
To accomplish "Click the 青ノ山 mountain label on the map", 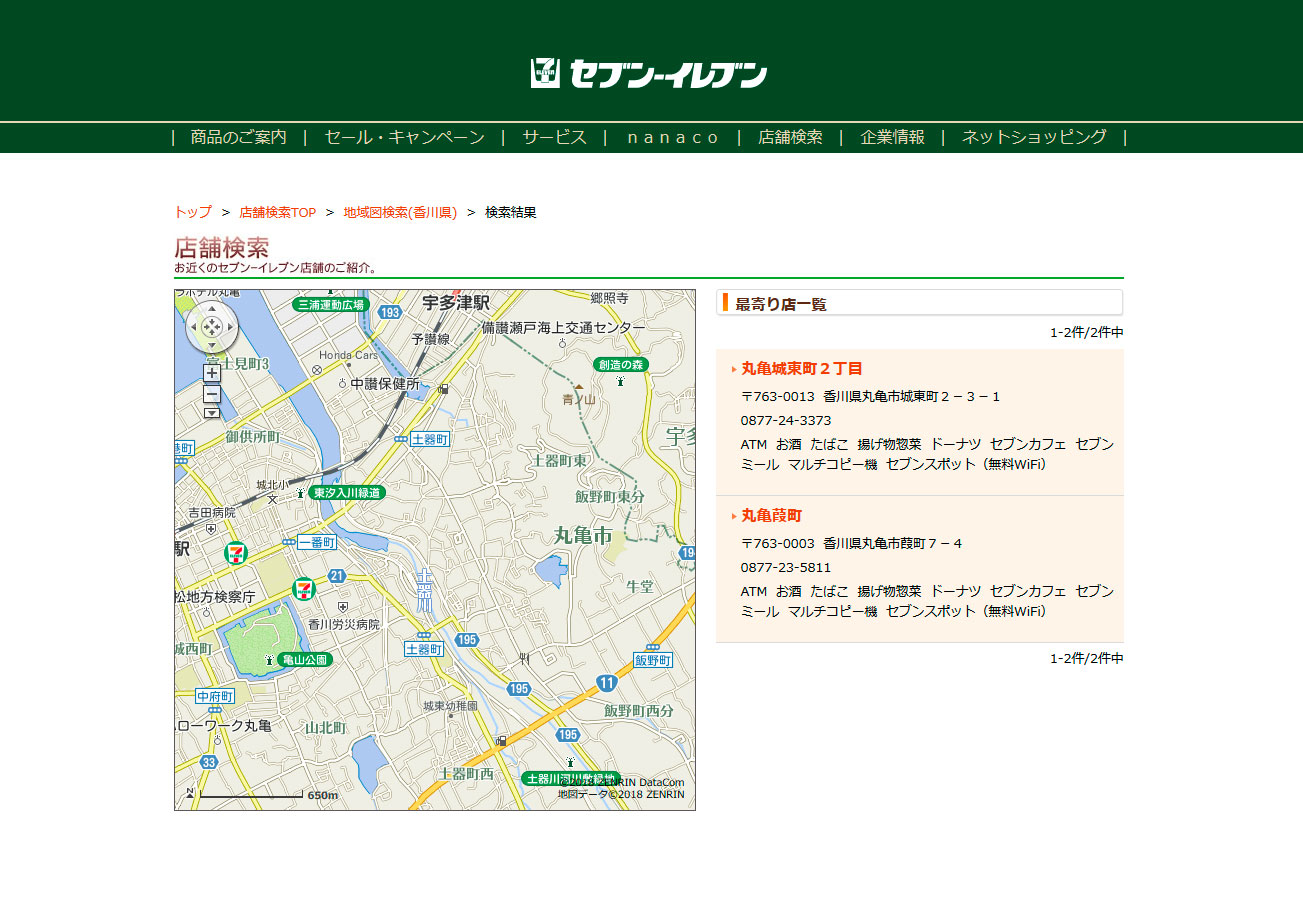I will (578, 399).
